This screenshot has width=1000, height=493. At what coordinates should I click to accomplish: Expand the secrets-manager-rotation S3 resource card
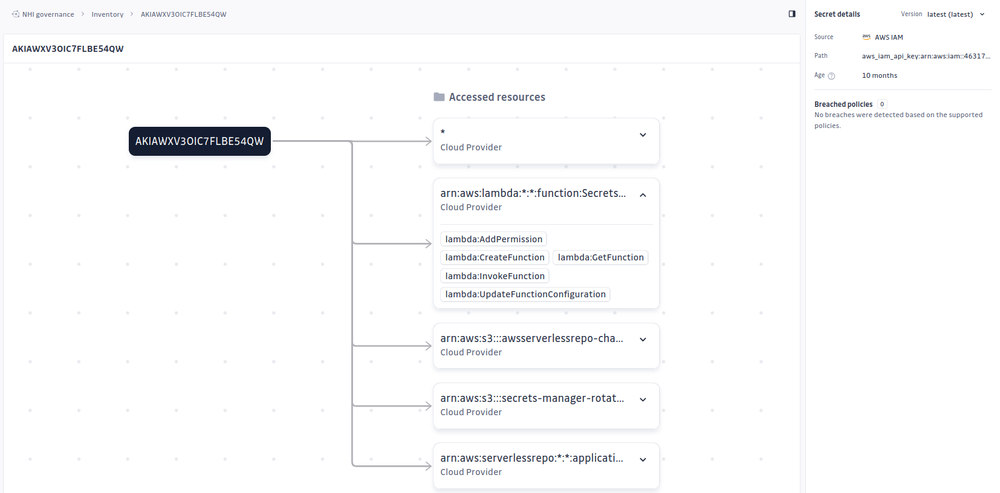[x=643, y=400]
